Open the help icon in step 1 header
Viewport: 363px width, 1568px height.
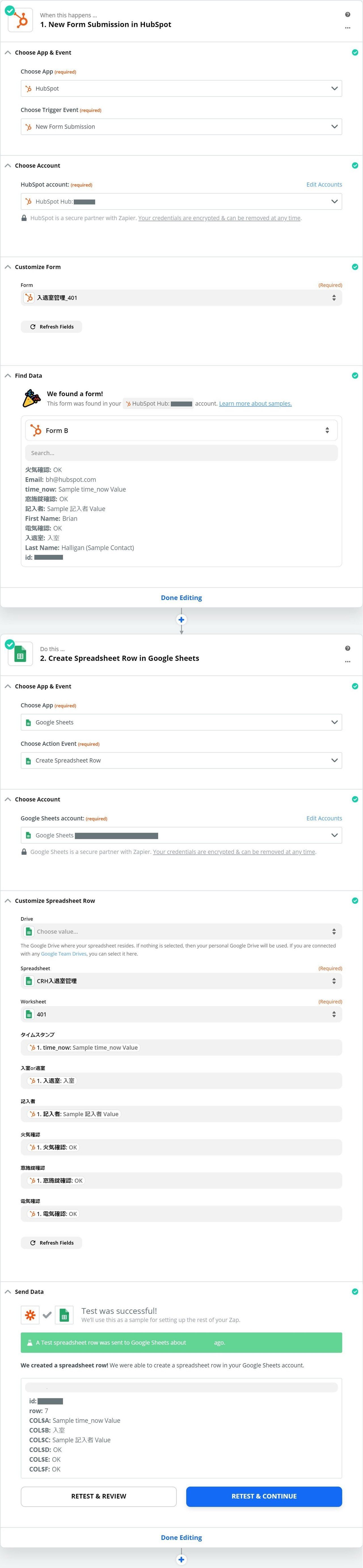[x=347, y=14]
